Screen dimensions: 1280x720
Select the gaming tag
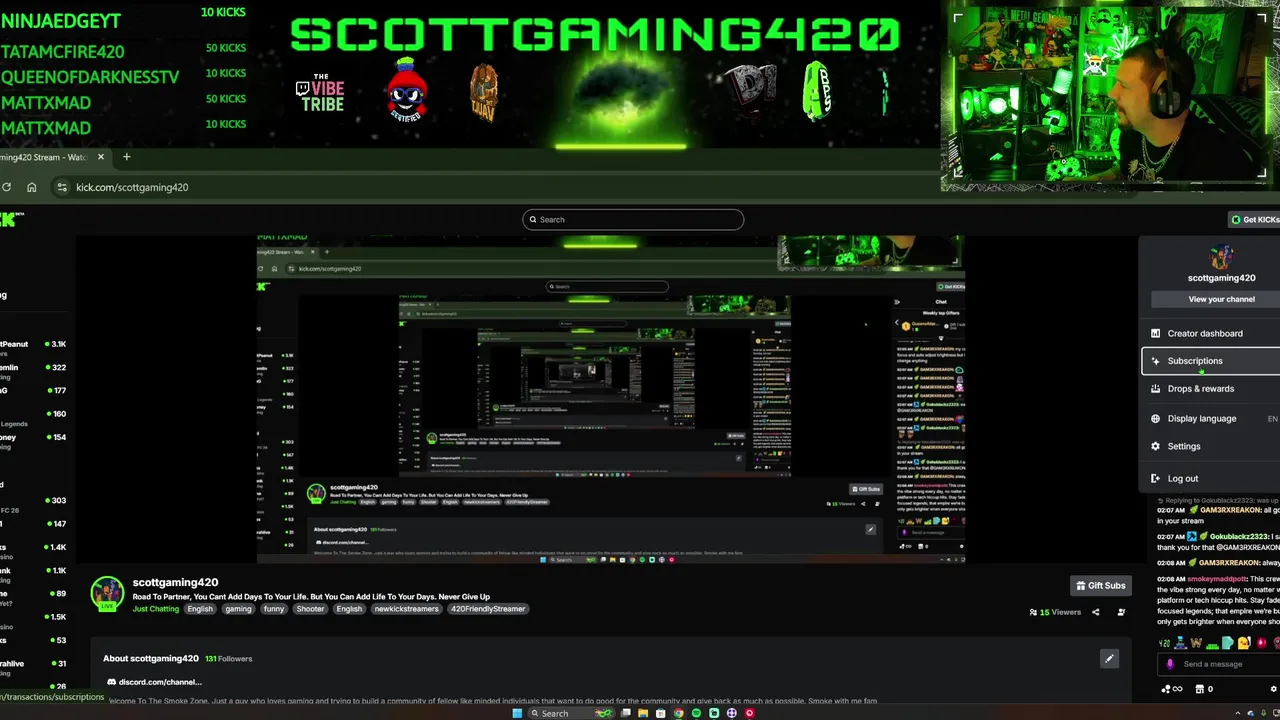point(238,609)
